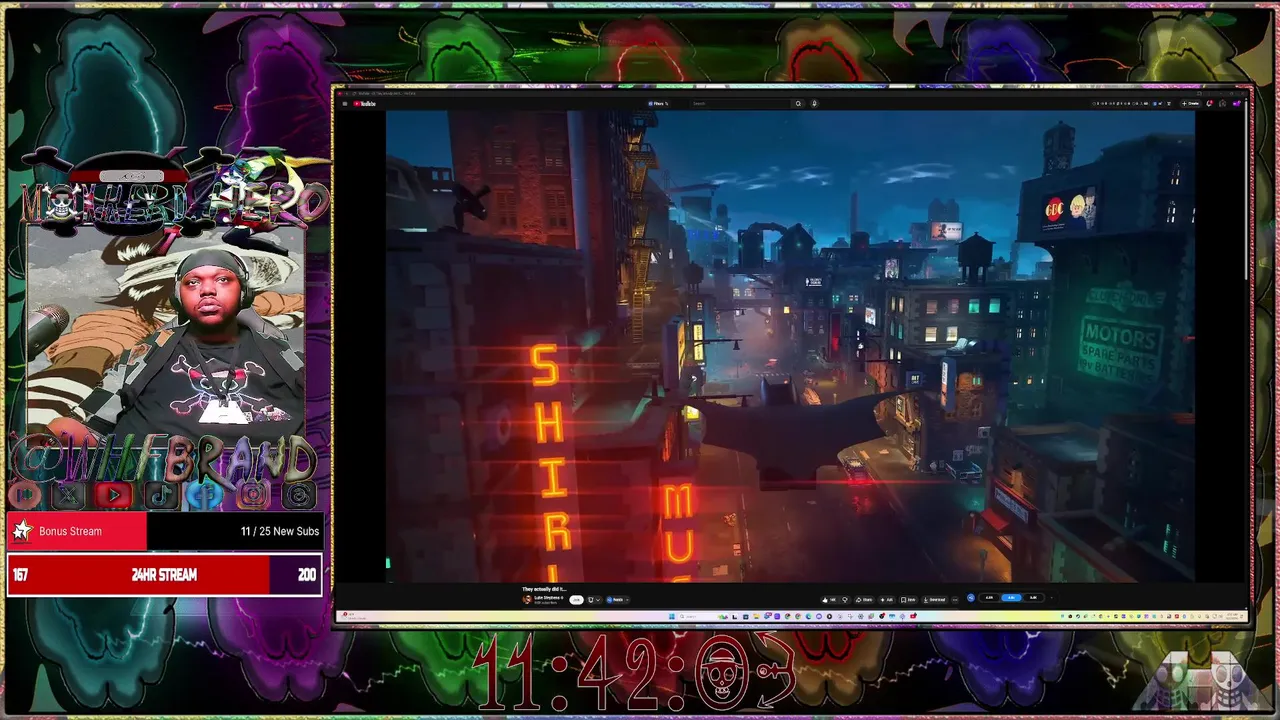Click the Threads icon in stream overlay
Viewport: 1280px width, 720px height.
pyautogui.click(x=298, y=494)
